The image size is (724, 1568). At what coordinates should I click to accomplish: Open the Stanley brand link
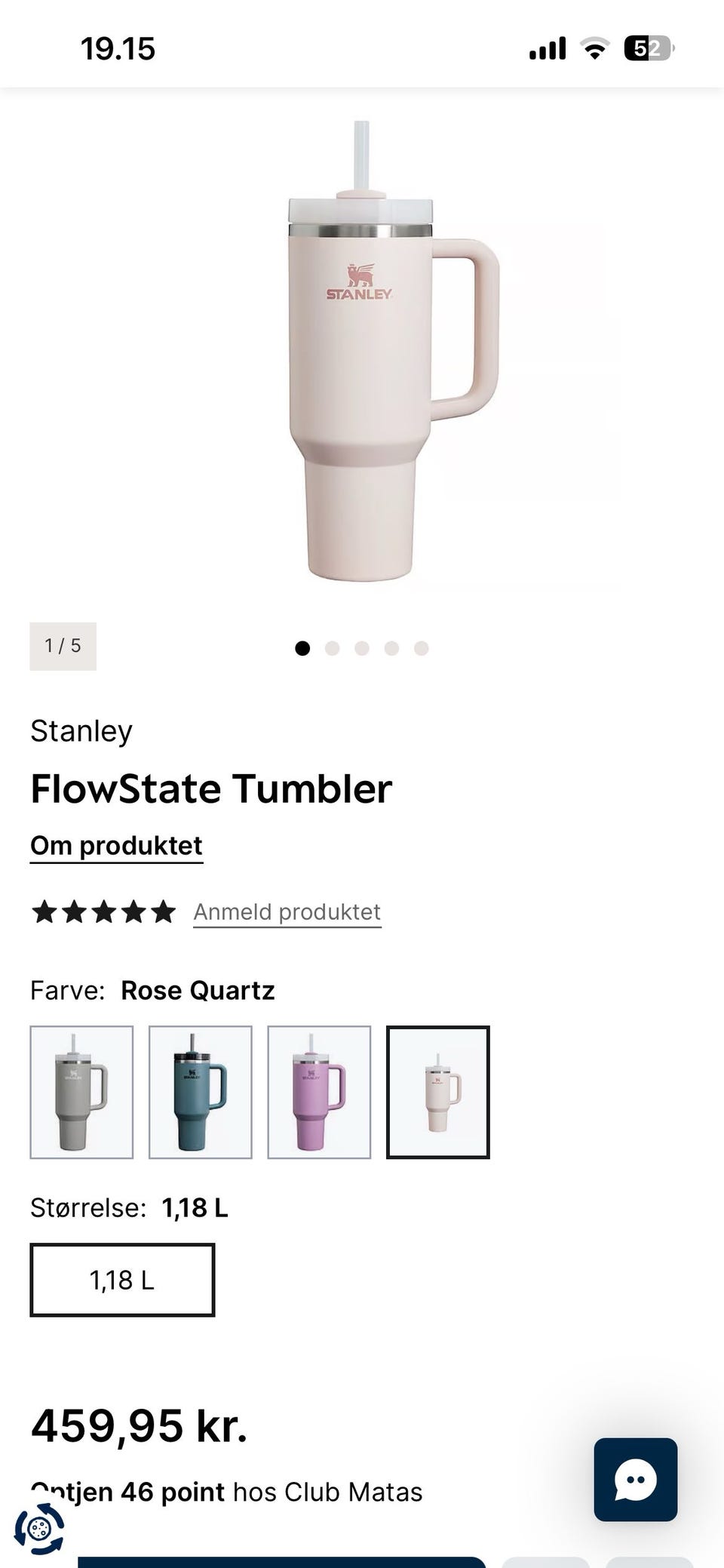pyautogui.click(x=81, y=731)
